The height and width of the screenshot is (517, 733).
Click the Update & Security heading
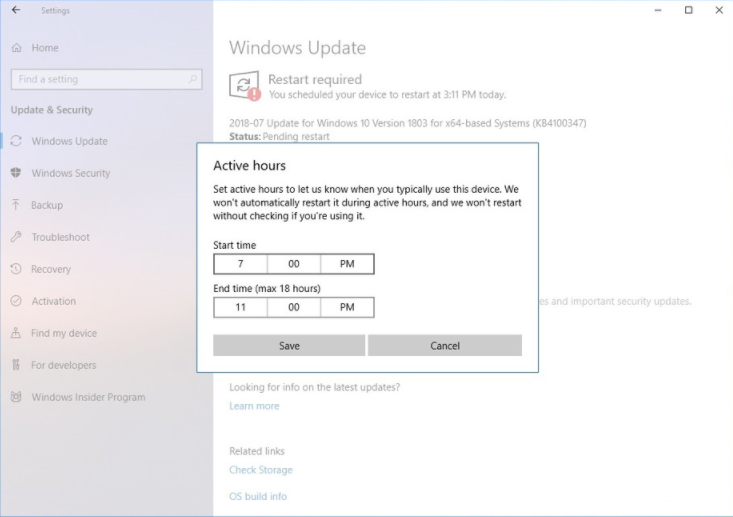[x=52, y=110]
